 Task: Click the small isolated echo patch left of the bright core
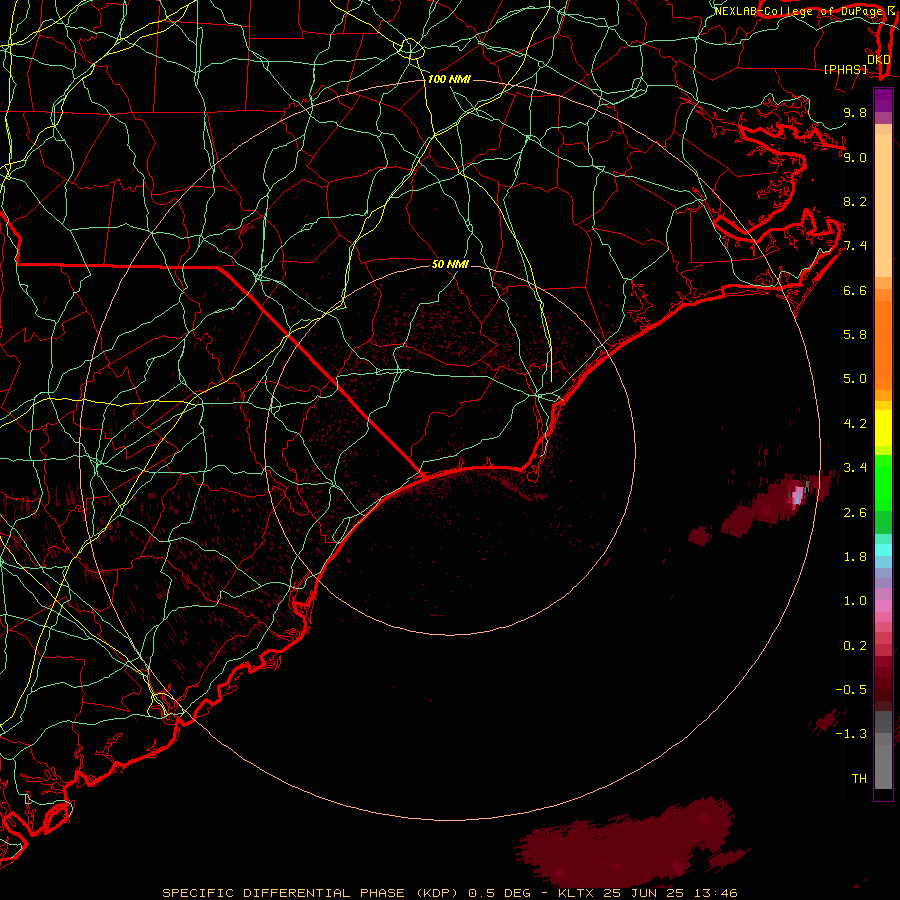(700, 536)
